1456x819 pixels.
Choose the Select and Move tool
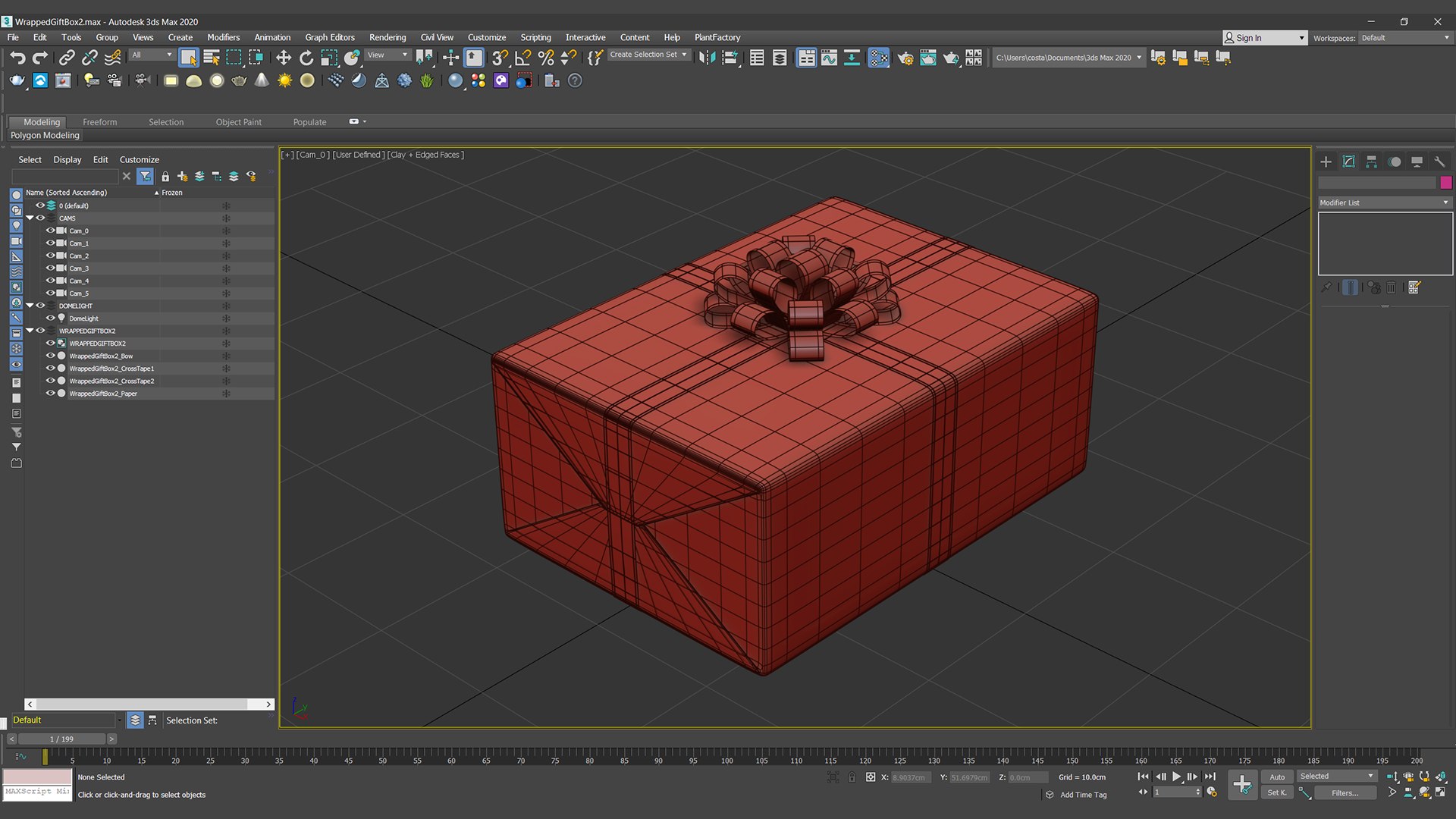pyautogui.click(x=283, y=58)
